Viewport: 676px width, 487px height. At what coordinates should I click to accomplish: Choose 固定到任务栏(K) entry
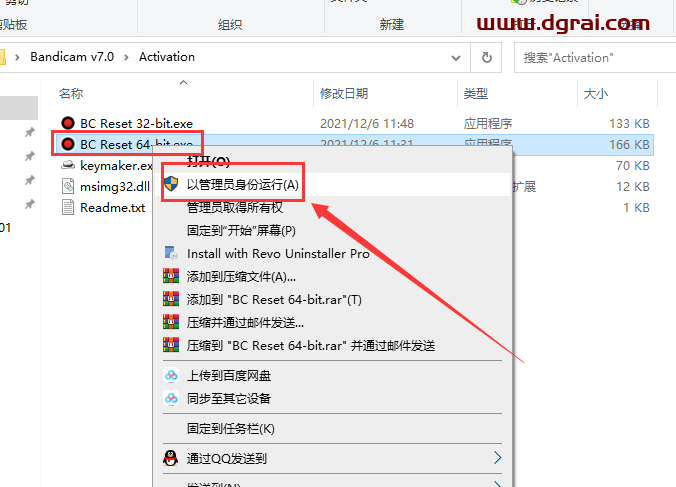[332, 428]
